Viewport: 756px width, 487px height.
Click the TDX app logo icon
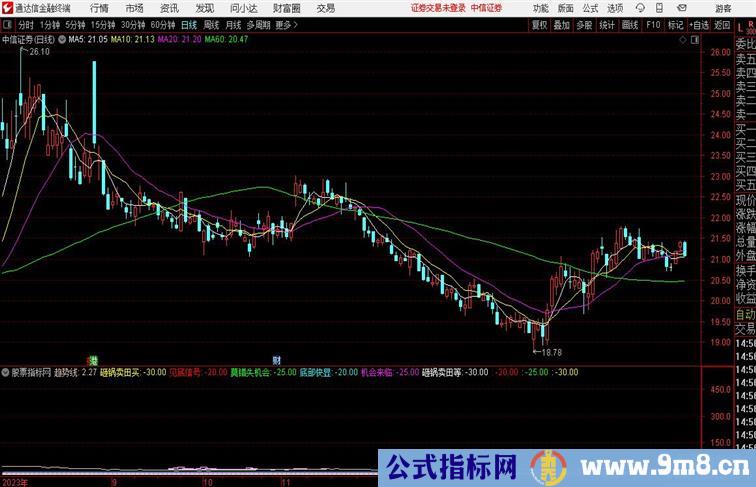(x=7, y=7)
